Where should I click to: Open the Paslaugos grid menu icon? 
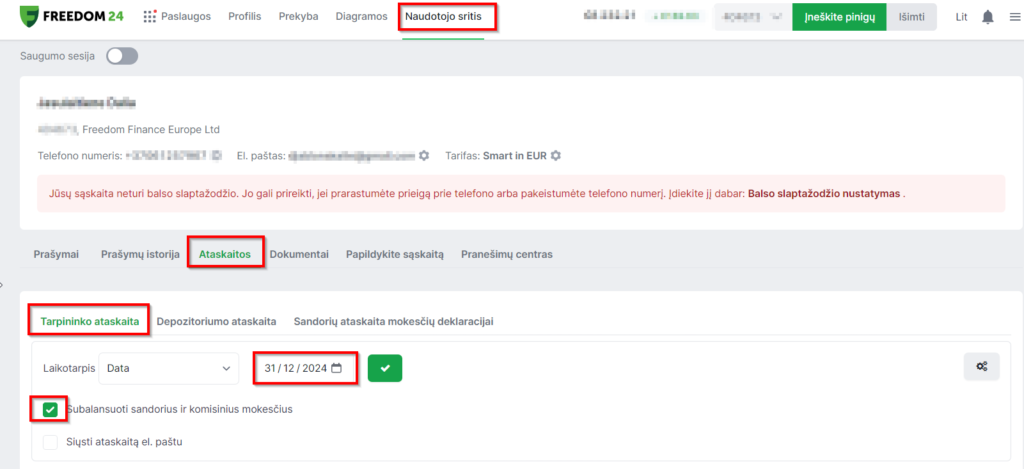150,17
